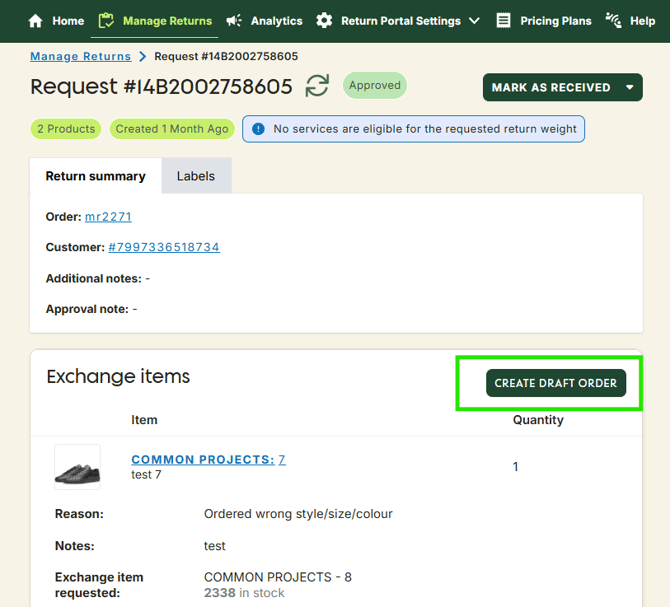The image size is (670, 607).
Task: Click the Manage Returns breadcrumb link
Action: tap(81, 57)
